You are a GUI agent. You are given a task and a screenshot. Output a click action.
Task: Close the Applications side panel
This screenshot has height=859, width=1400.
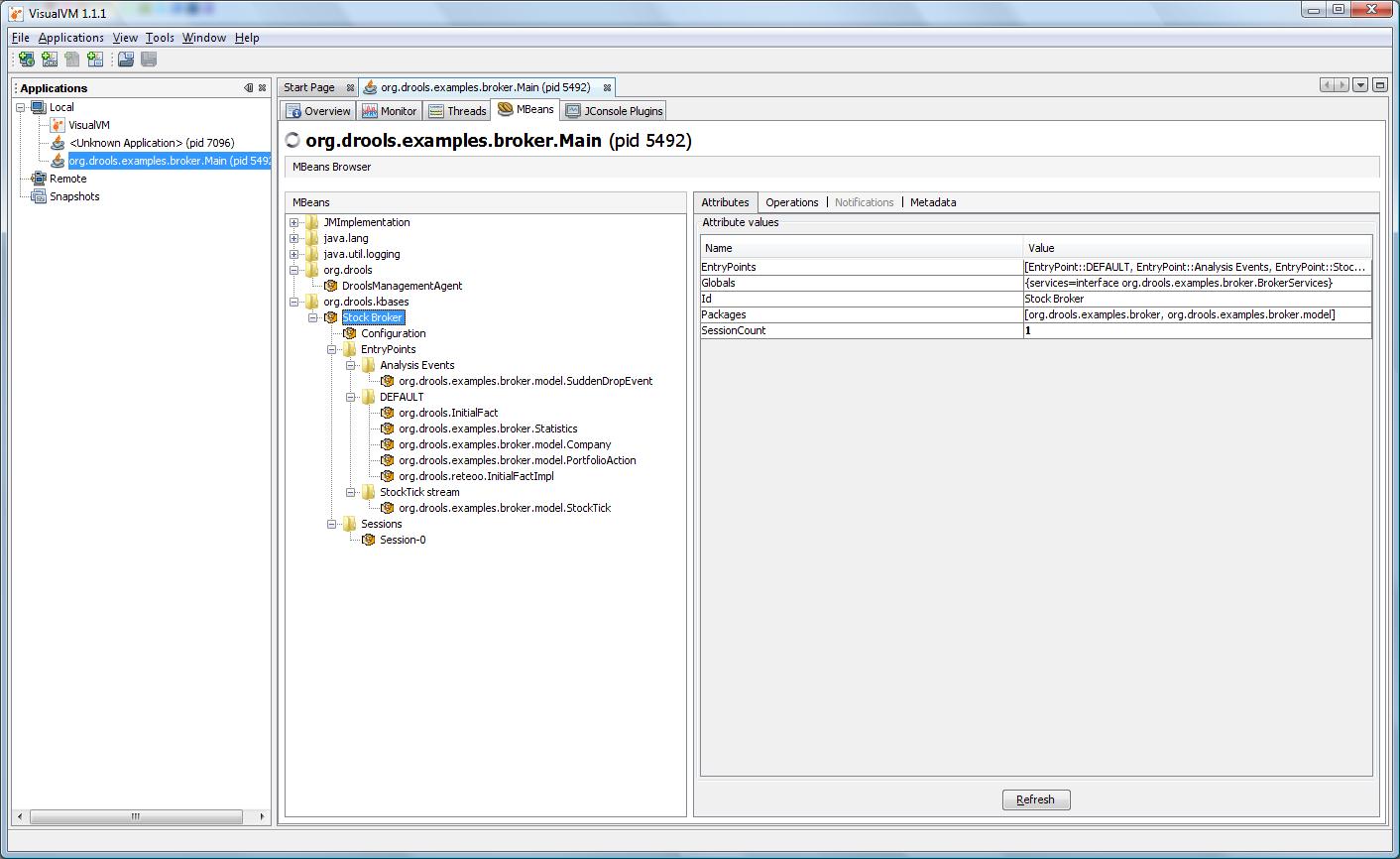click(262, 87)
